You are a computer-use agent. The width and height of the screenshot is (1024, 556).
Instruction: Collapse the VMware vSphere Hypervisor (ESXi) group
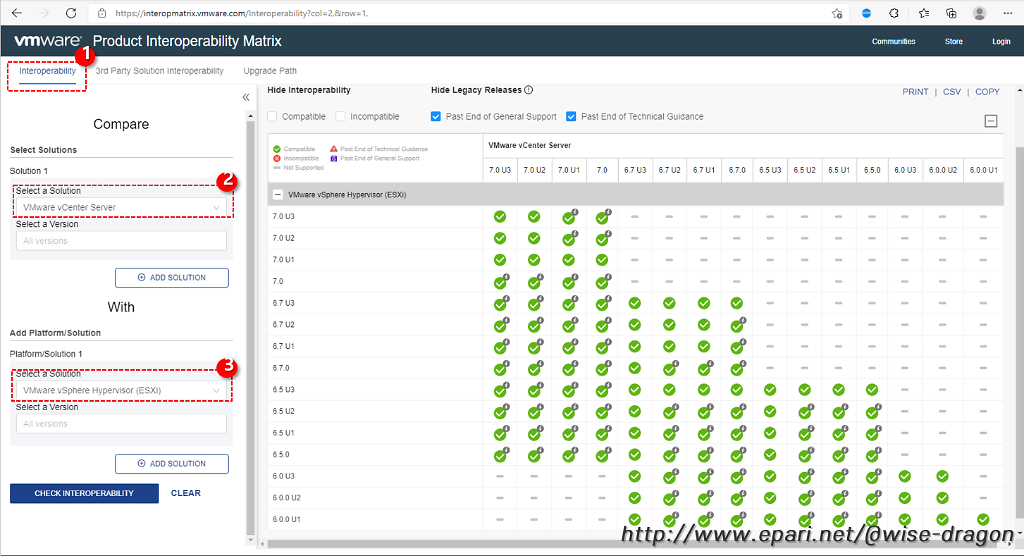[278, 195]
